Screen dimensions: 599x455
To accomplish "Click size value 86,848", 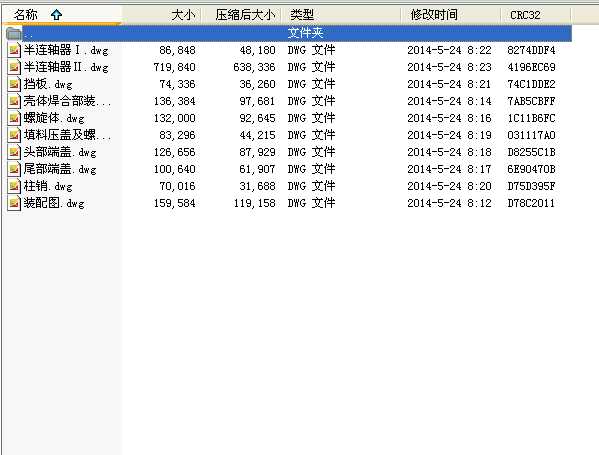I will click(x=177, y=50).
